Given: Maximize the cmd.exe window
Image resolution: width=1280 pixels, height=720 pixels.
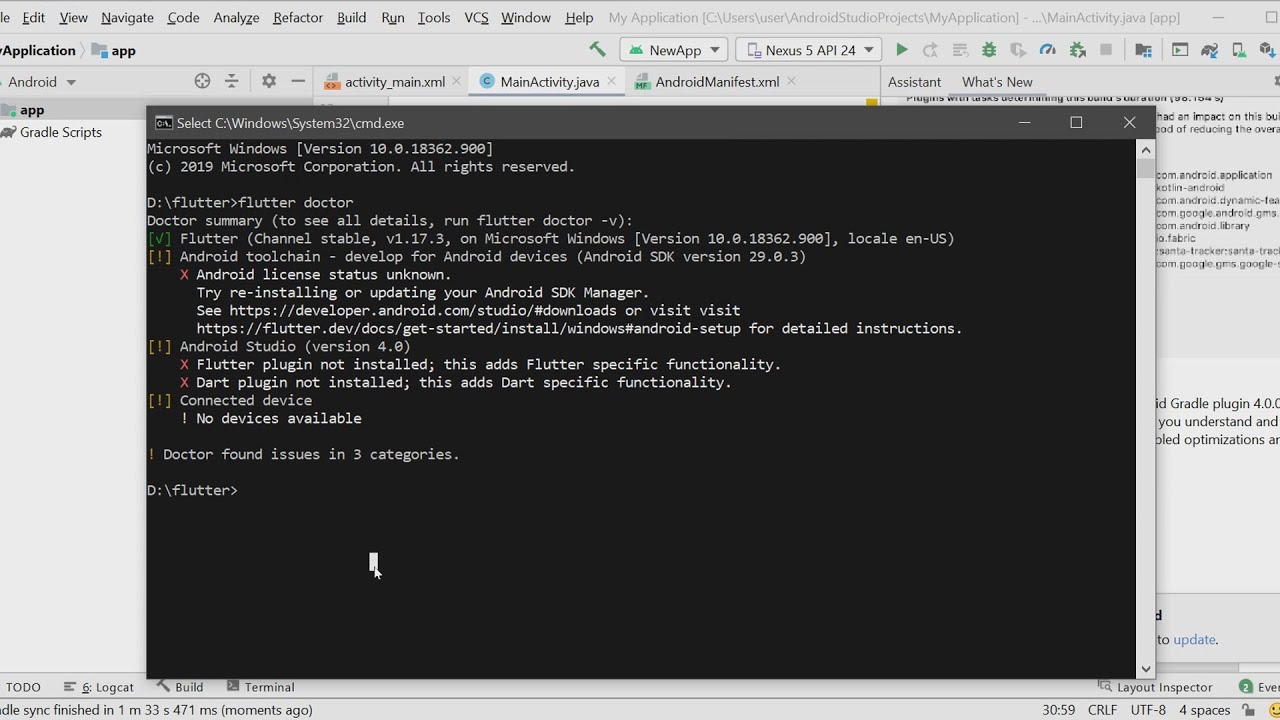Looking at the screenshot, I should click(1076, 122).
